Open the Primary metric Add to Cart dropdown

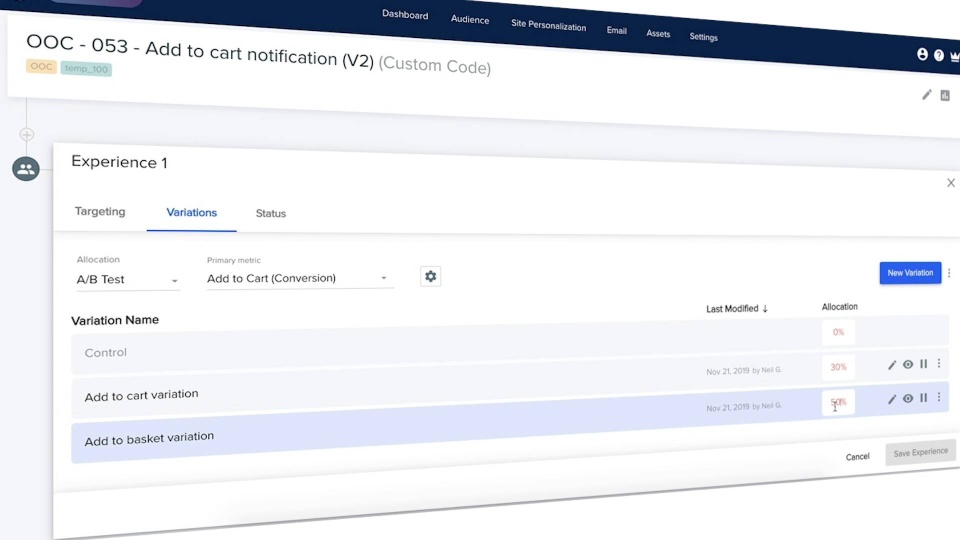coord(300,279)
